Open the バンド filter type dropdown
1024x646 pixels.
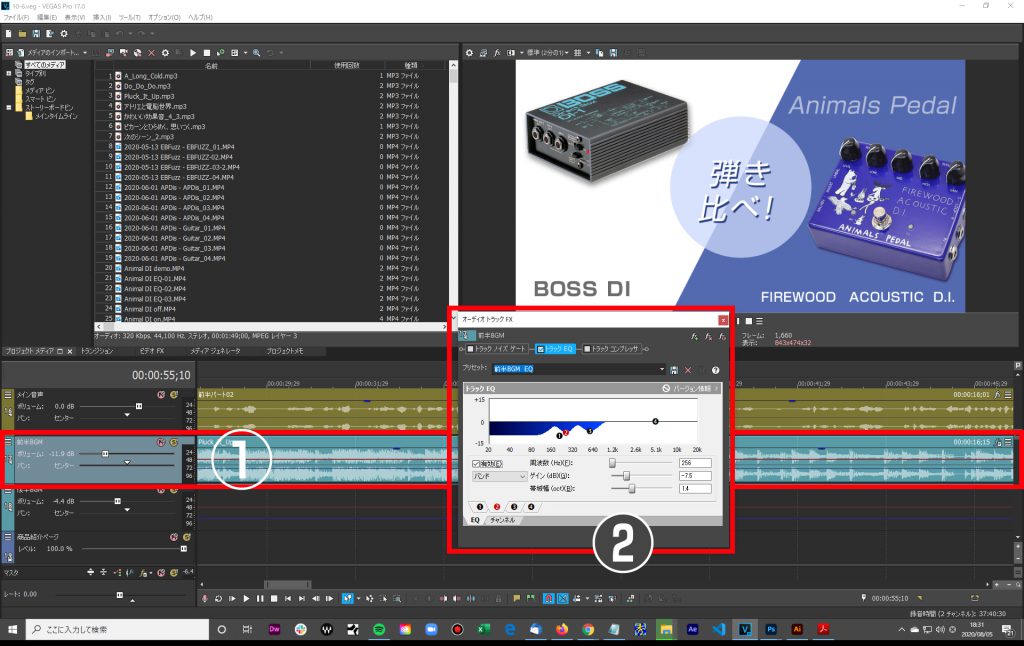click(x=499, y=476)
